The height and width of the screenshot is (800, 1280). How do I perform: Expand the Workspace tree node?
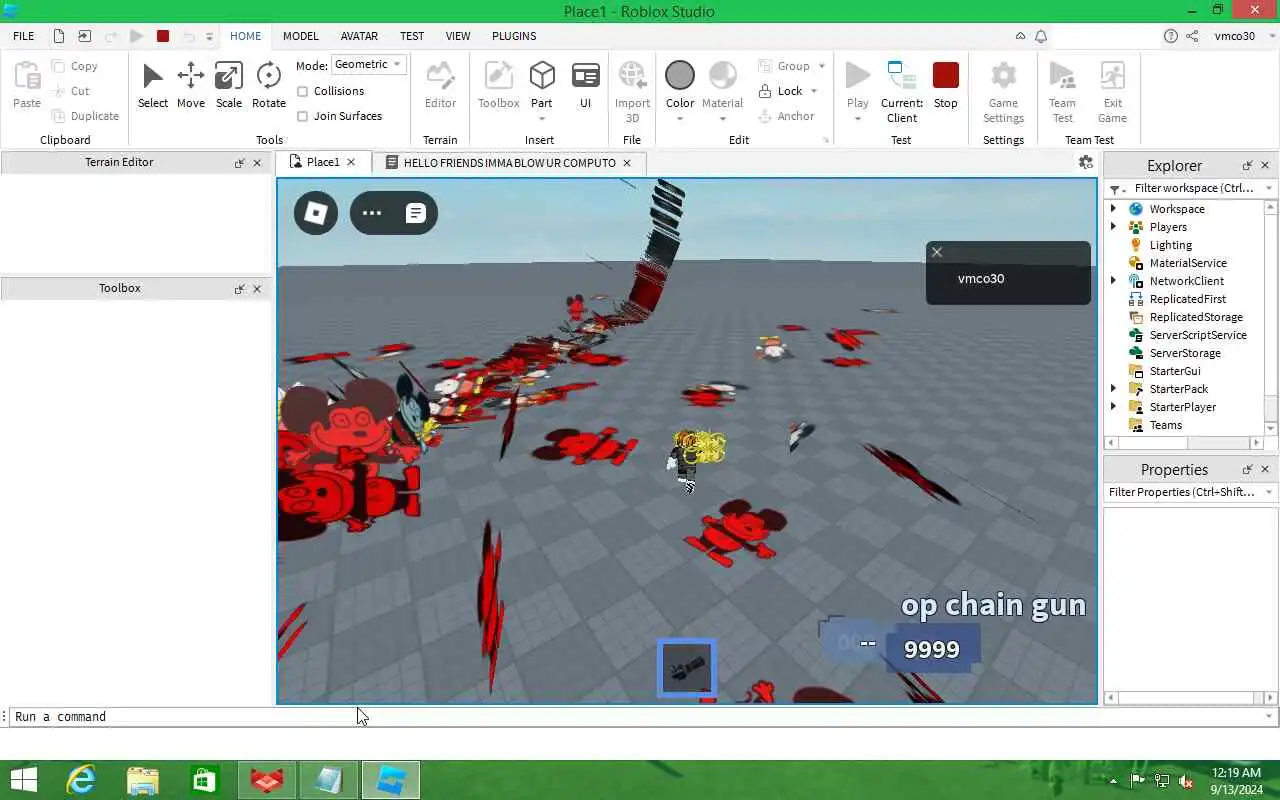click(x=1113, y=209)
